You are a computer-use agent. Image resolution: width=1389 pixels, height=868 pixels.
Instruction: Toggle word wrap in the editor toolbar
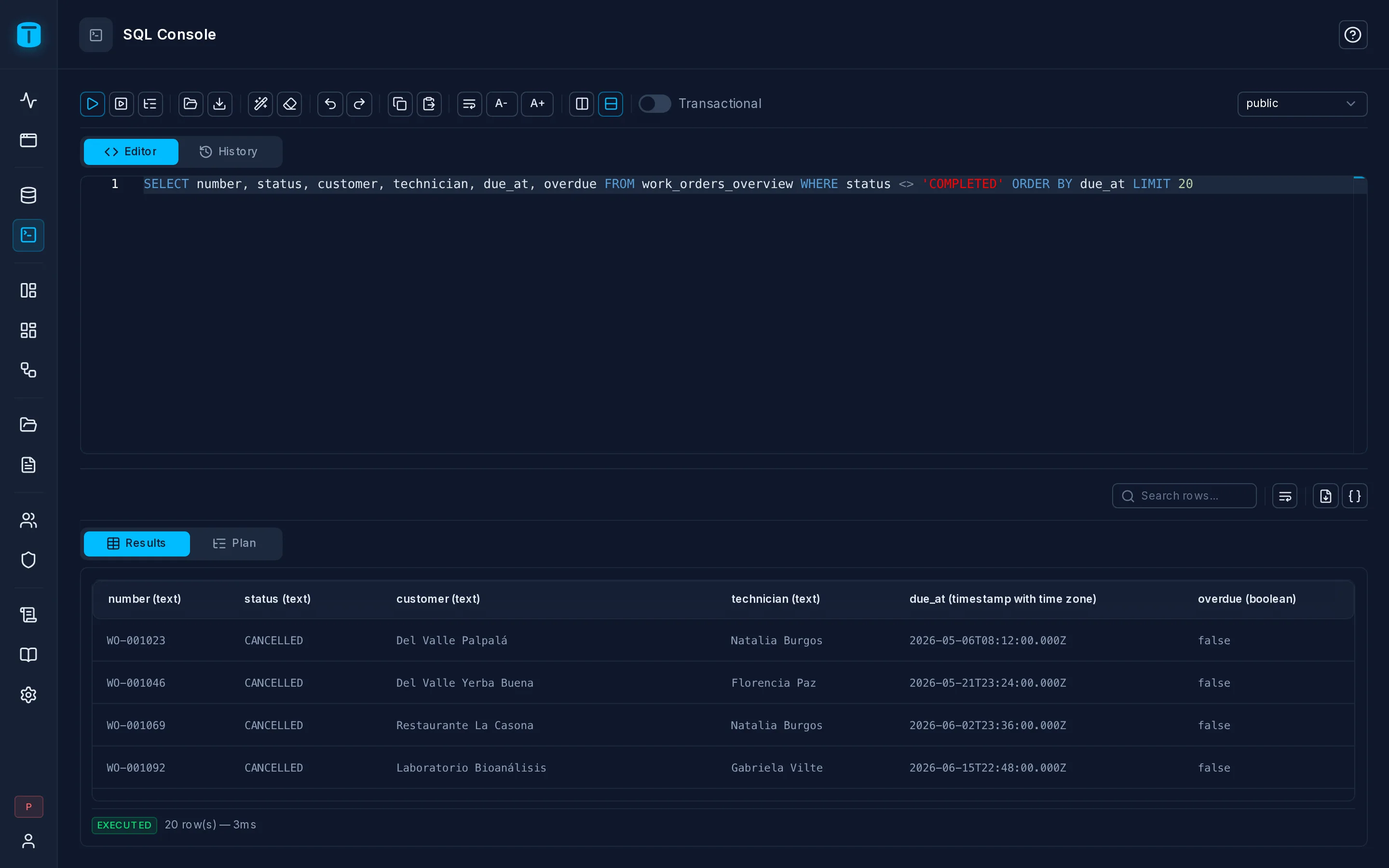point(469,104)
